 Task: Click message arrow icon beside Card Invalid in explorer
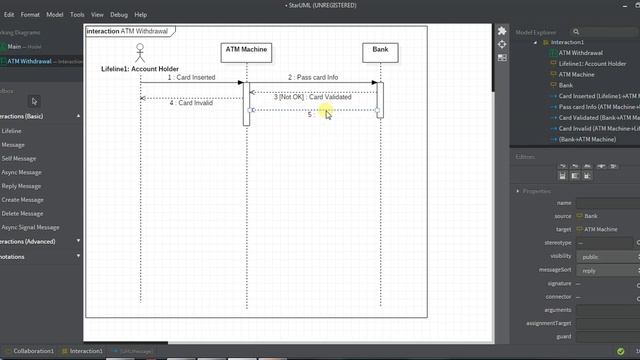coord(553,129)
